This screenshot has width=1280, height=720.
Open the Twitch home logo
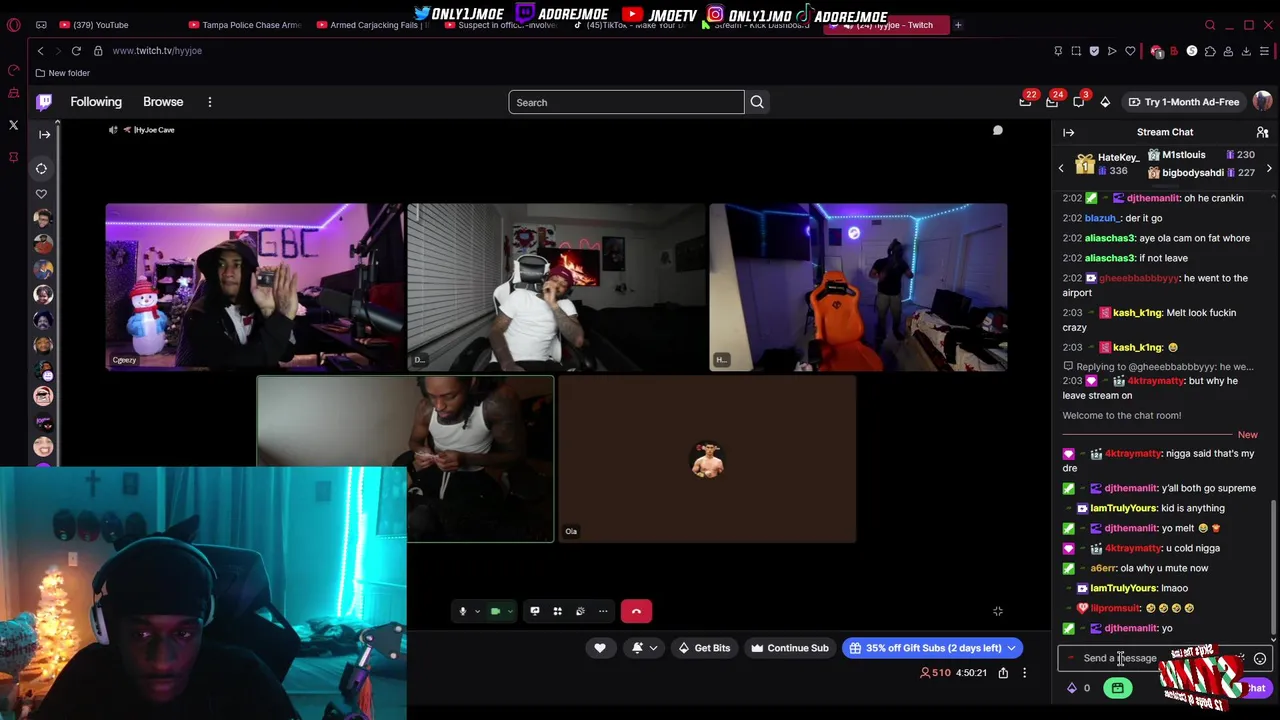coord(44,102)
